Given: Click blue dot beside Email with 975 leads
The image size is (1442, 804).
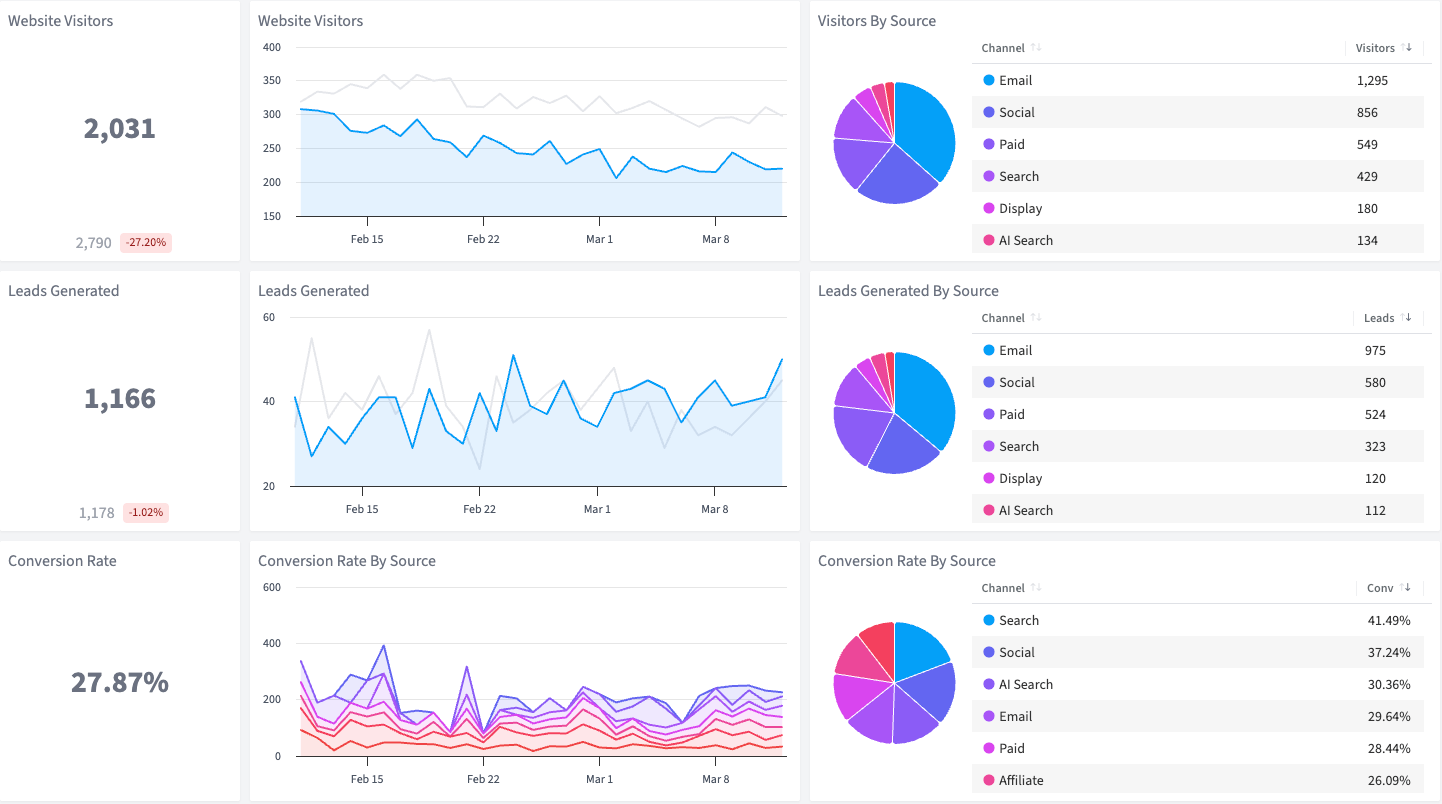Looking at the screenshot, I should 989,350.
